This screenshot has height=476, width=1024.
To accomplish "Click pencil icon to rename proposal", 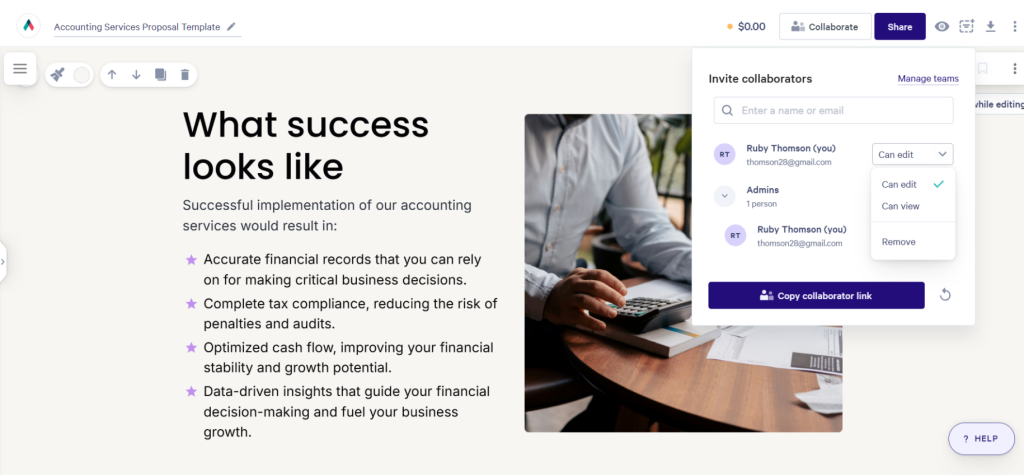I will click(232, 27).
